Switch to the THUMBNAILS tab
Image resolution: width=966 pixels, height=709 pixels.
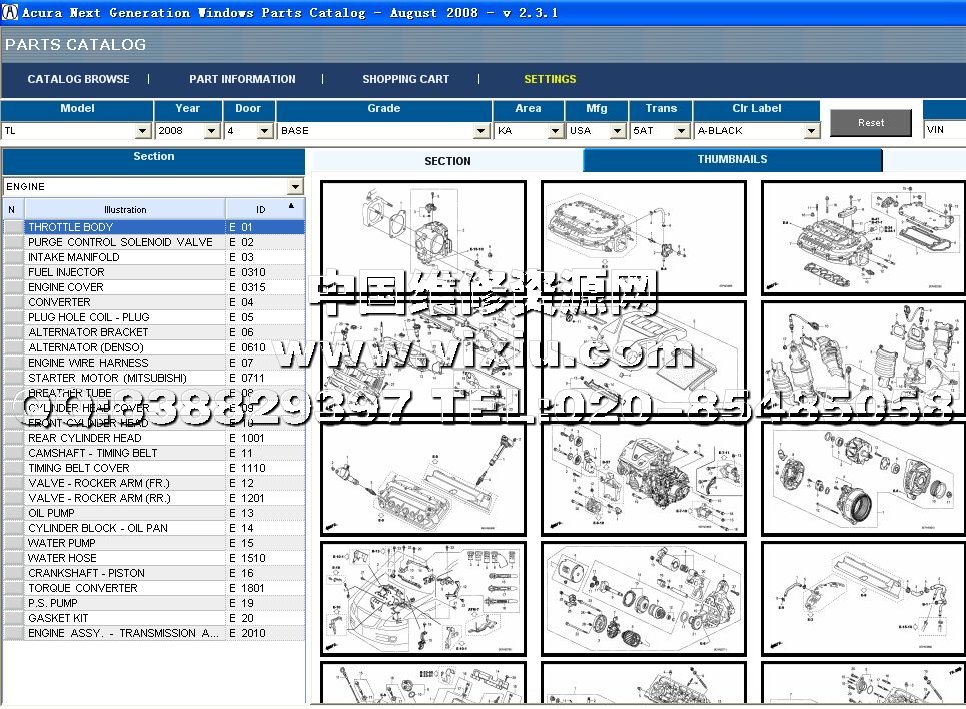pyautogui.click(x=732, y=160)
